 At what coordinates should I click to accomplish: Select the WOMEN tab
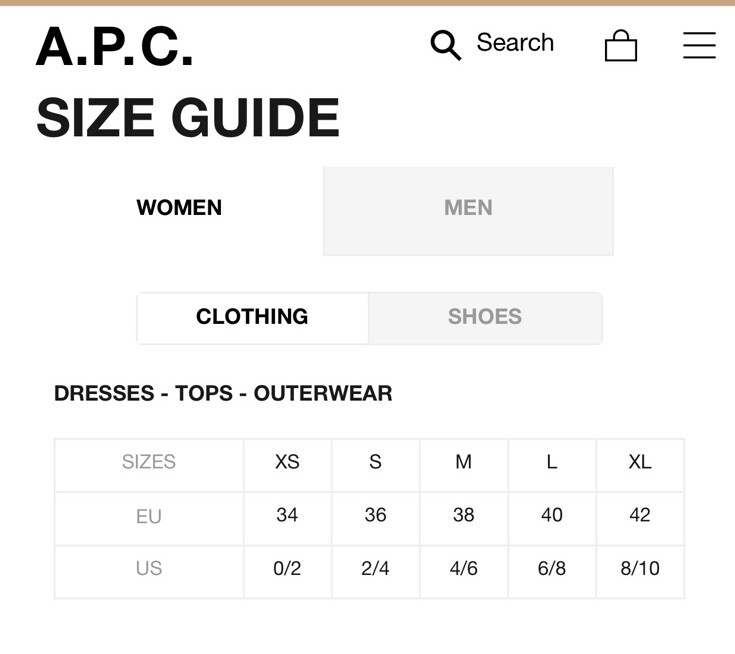click(179, 208)
